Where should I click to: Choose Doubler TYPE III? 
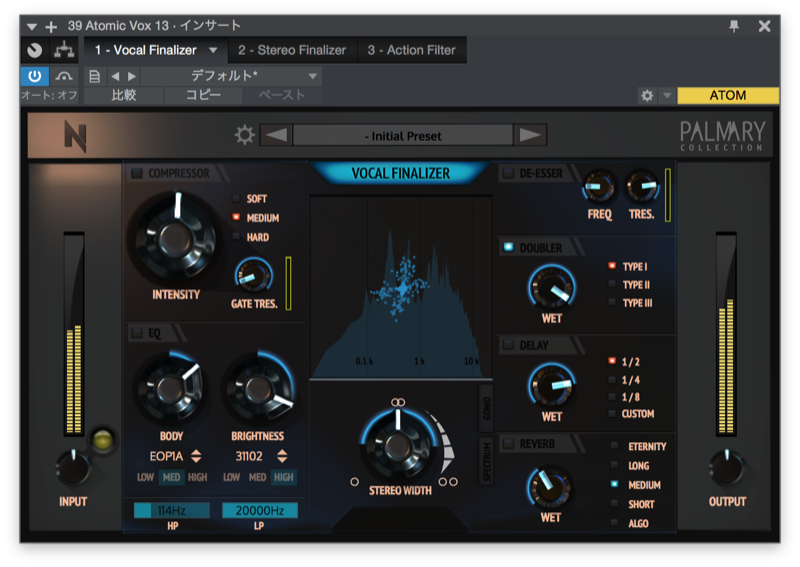tap(612, 302)
